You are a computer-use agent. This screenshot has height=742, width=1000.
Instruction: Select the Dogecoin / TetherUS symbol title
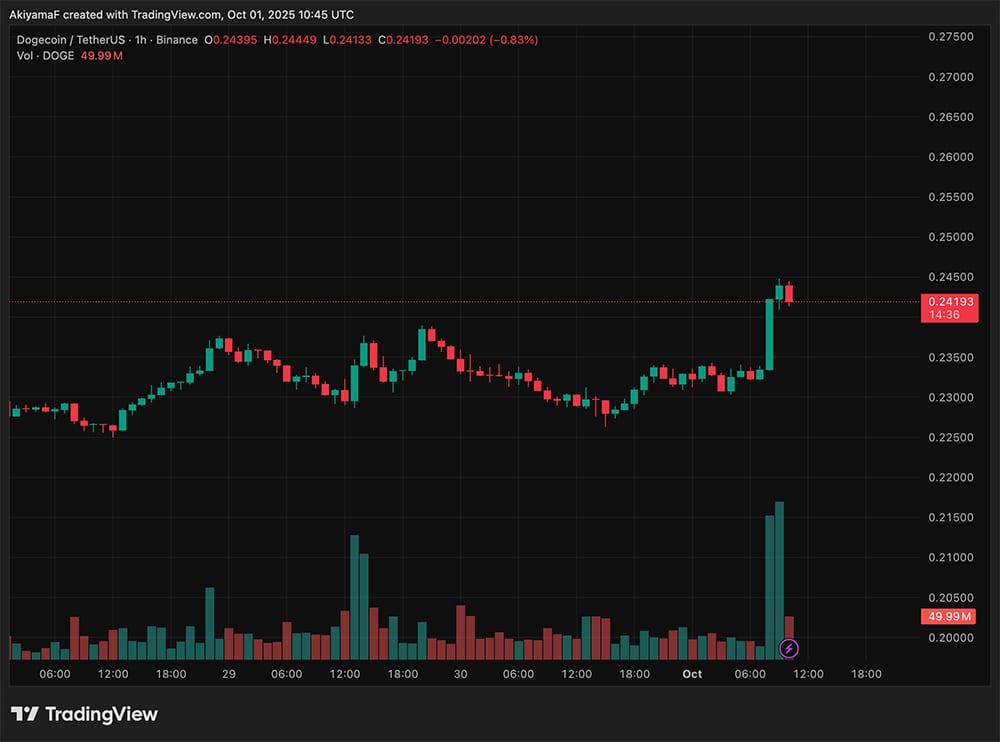[x=71, y=40]
